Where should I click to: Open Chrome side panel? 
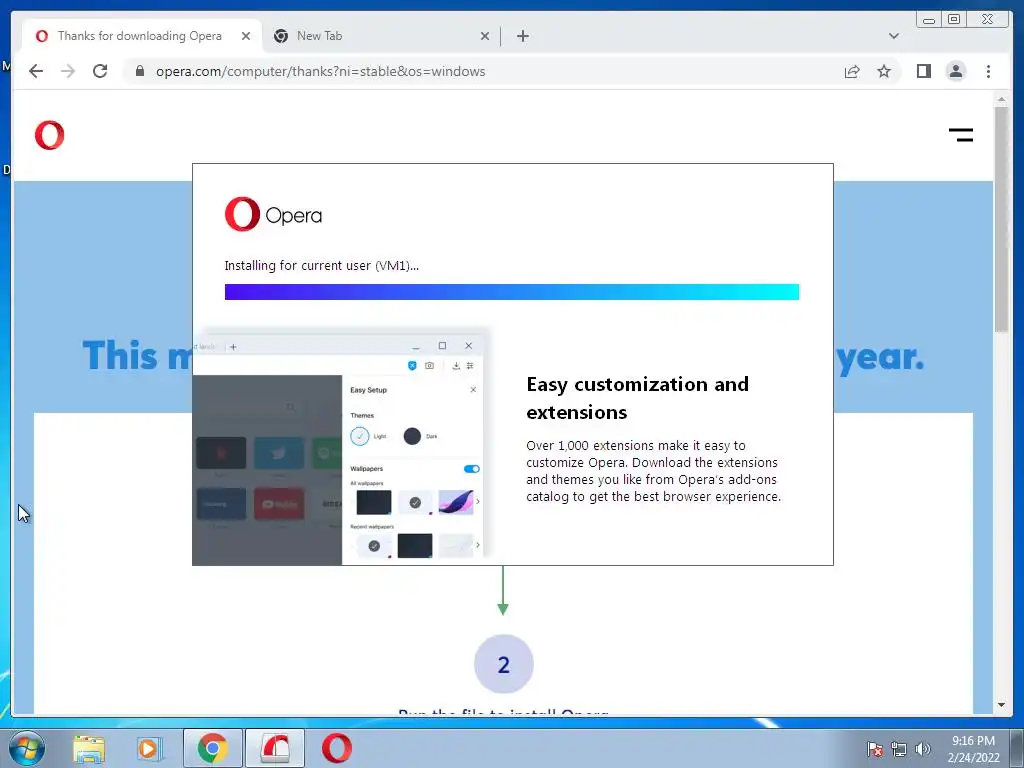tap(923, 71)
